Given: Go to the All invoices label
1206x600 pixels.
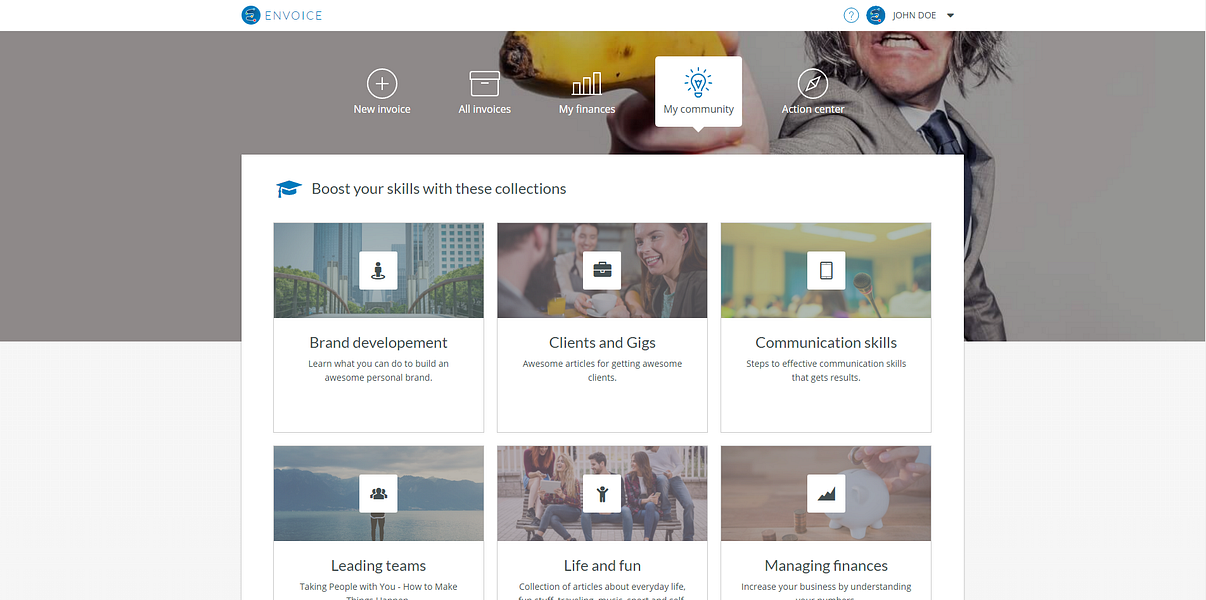Looking at the screenshot, I should tap(485, 109).
